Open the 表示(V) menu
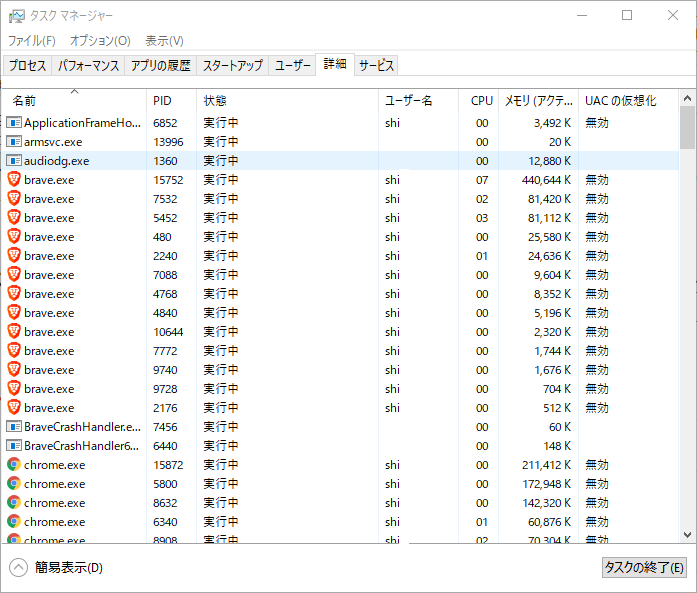This screenshot has width=697, height=593. click(x=164, y=41)
